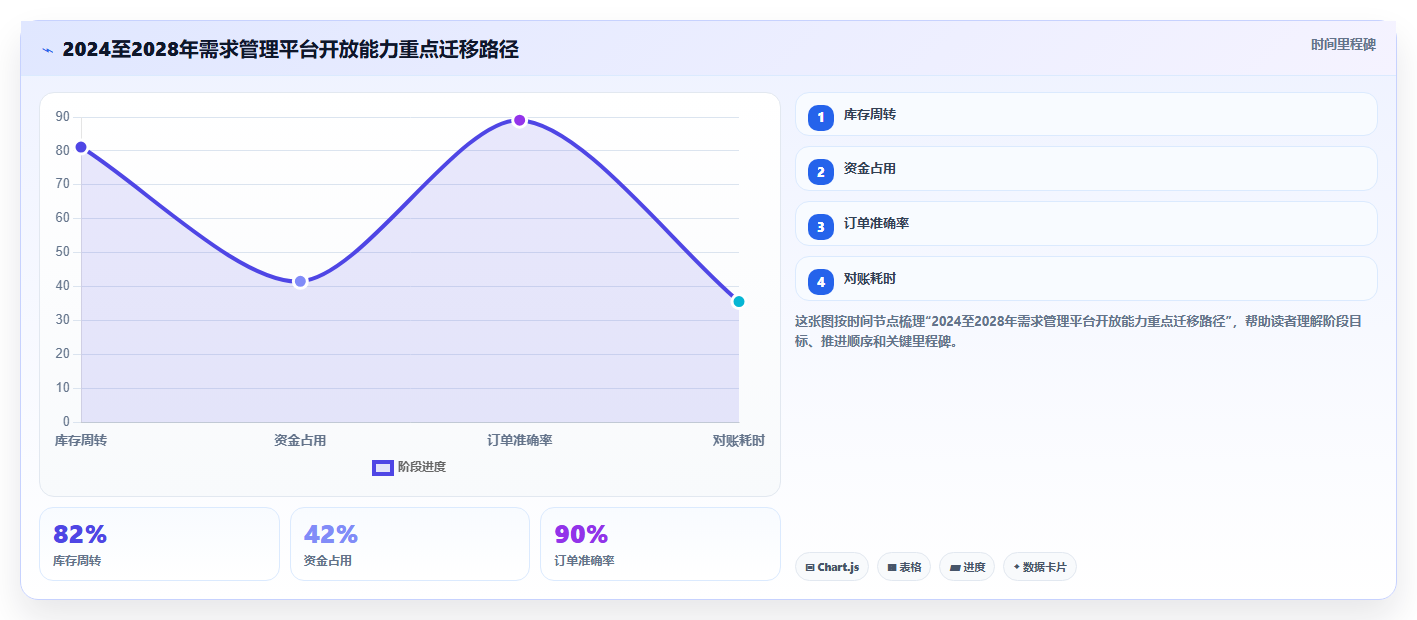Click the star icon in 数据卡片 chip
Screen dimensions: 1417x620
point(1016,567)
